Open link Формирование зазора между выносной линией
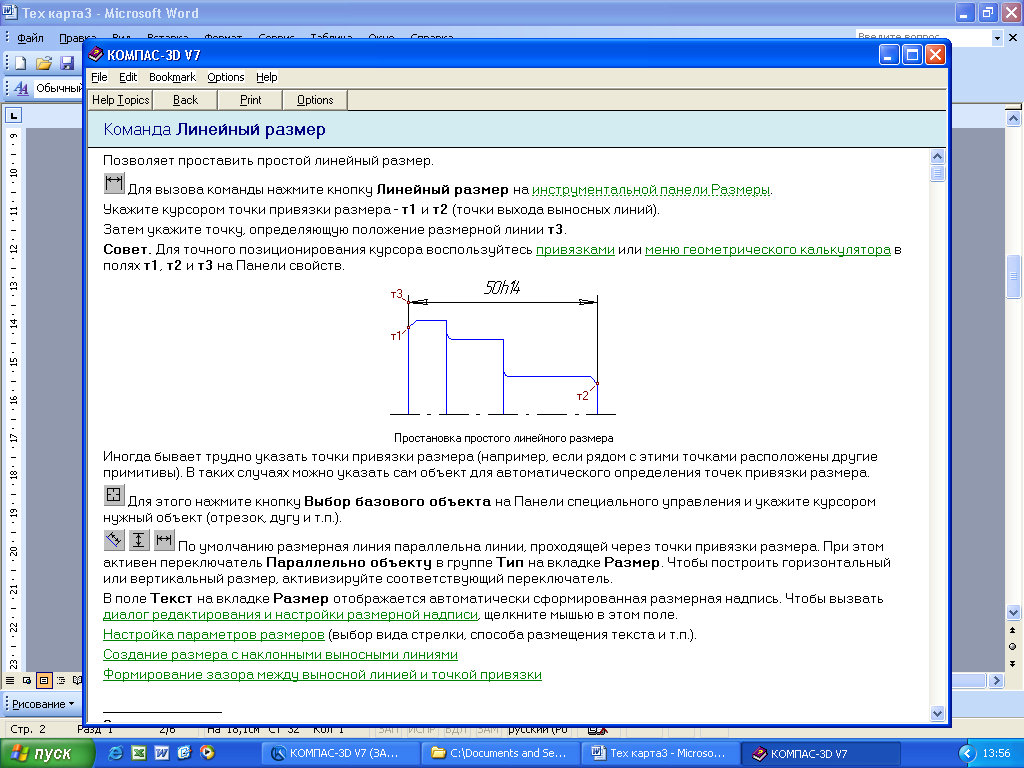Screen dimensions: 1024x768 [323, 675]
